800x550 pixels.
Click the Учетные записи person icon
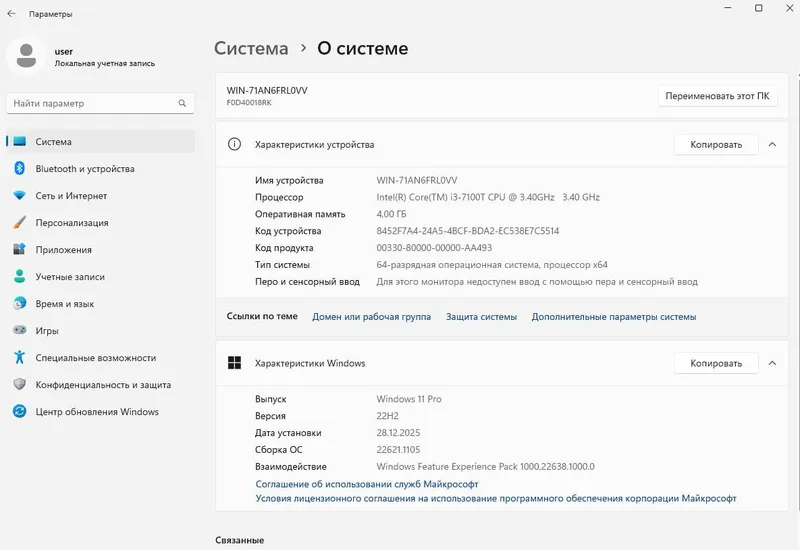tap(19, 277)
